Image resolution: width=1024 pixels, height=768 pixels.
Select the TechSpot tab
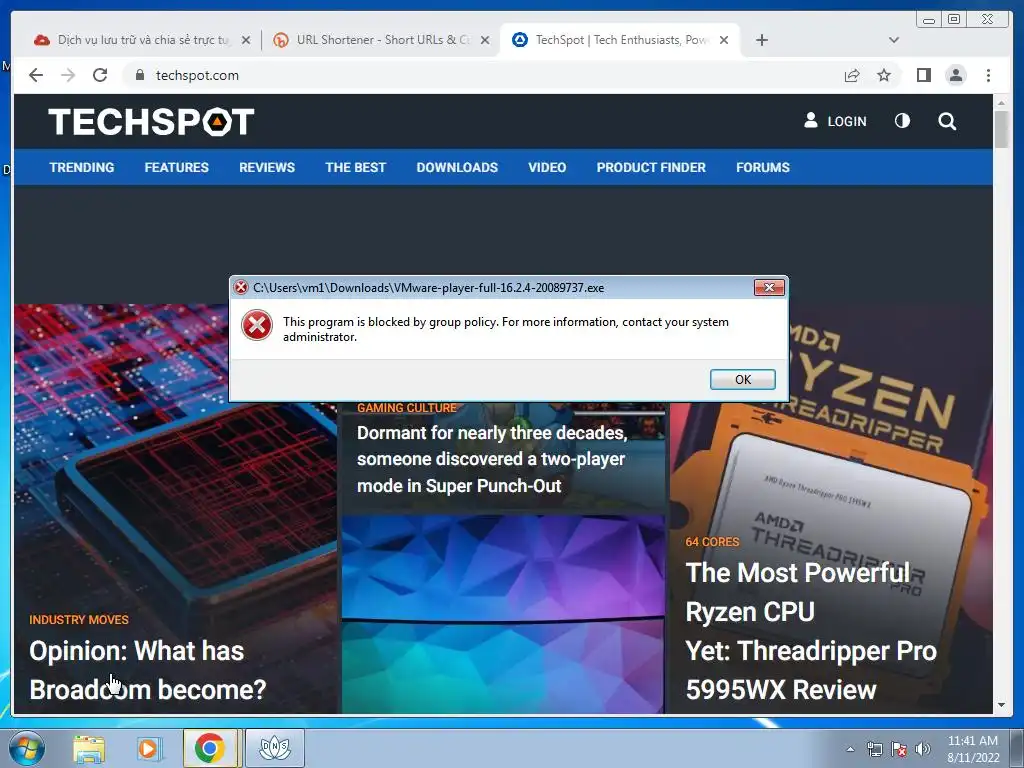[x=618, y=40]
